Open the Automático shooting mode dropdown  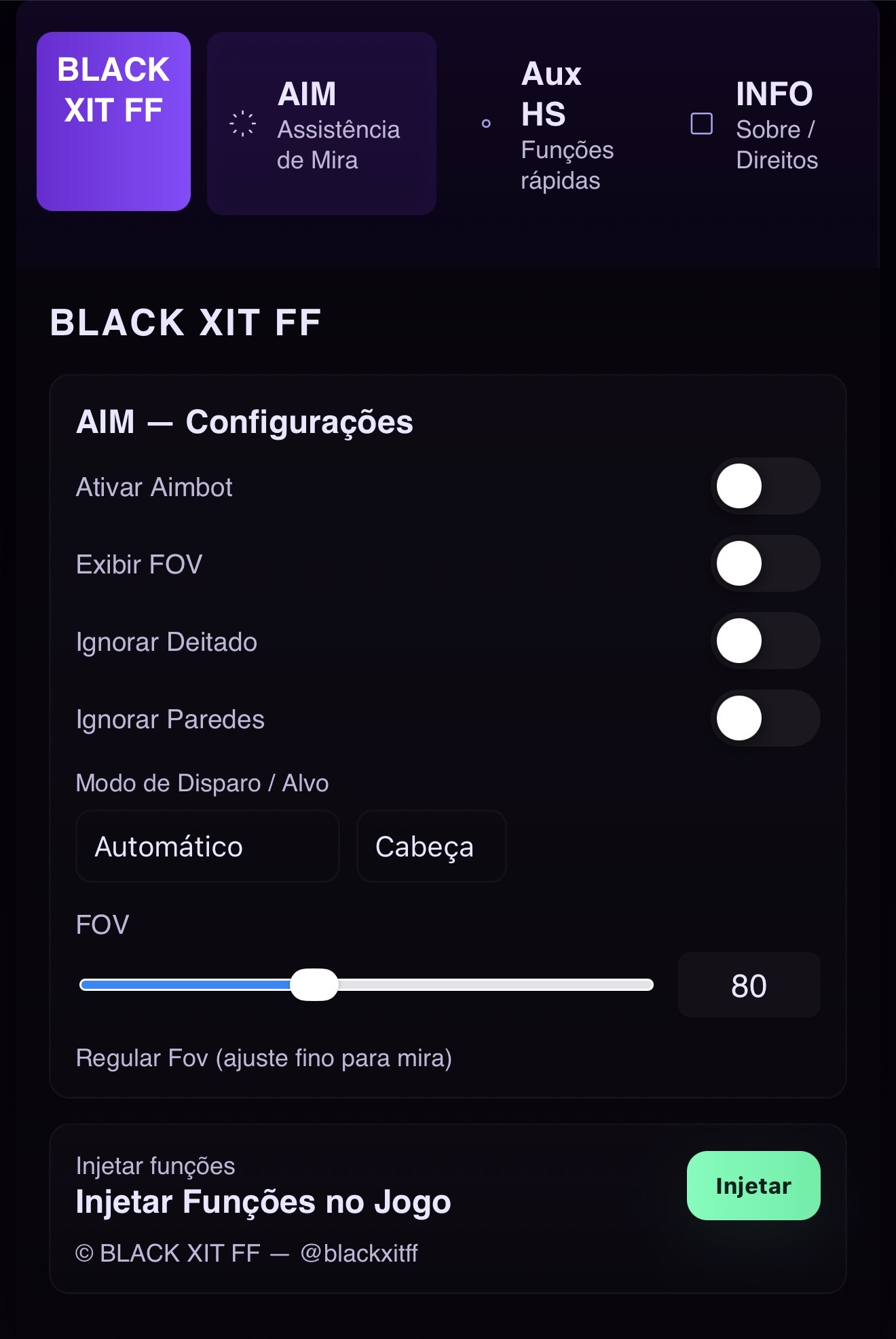(207, 846)
